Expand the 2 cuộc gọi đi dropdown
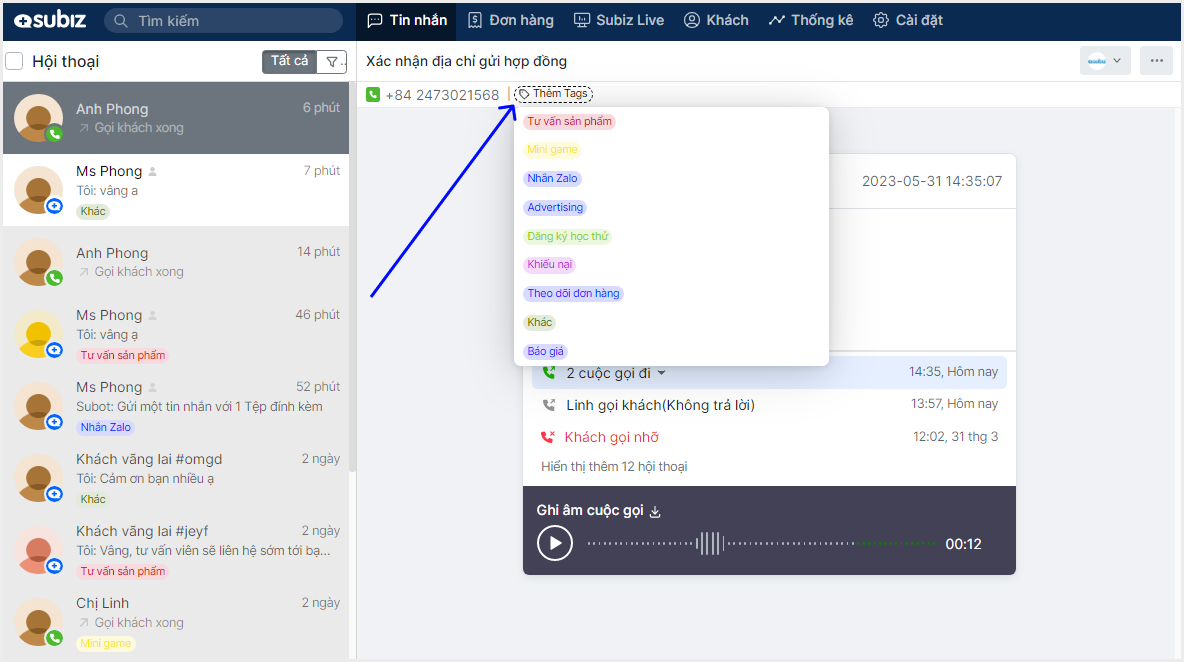 pyautogui.click(x=661, y=373)
